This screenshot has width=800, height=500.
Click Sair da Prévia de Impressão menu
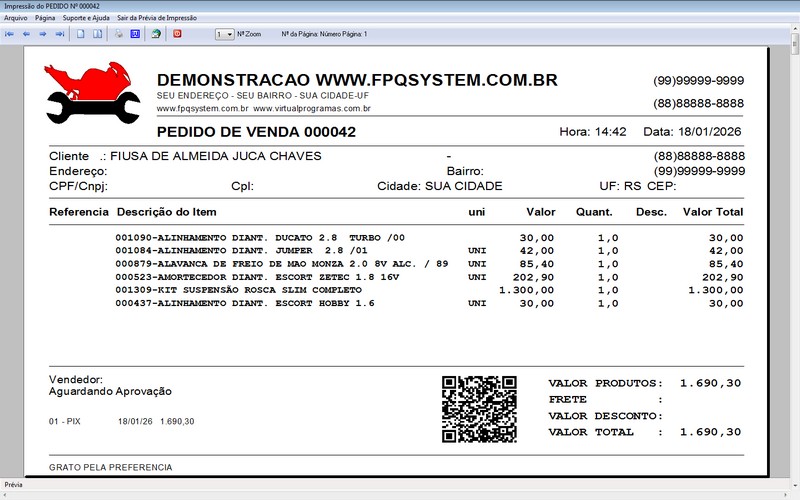157,18
